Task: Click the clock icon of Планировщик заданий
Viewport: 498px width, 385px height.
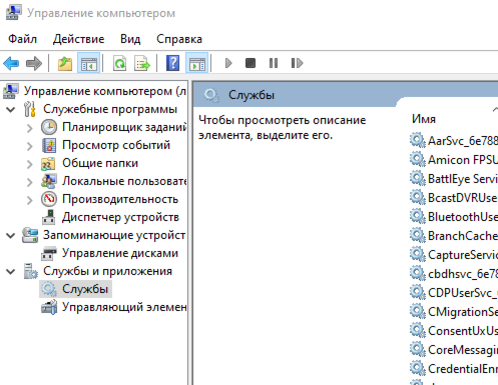Action: pos(49,127)
